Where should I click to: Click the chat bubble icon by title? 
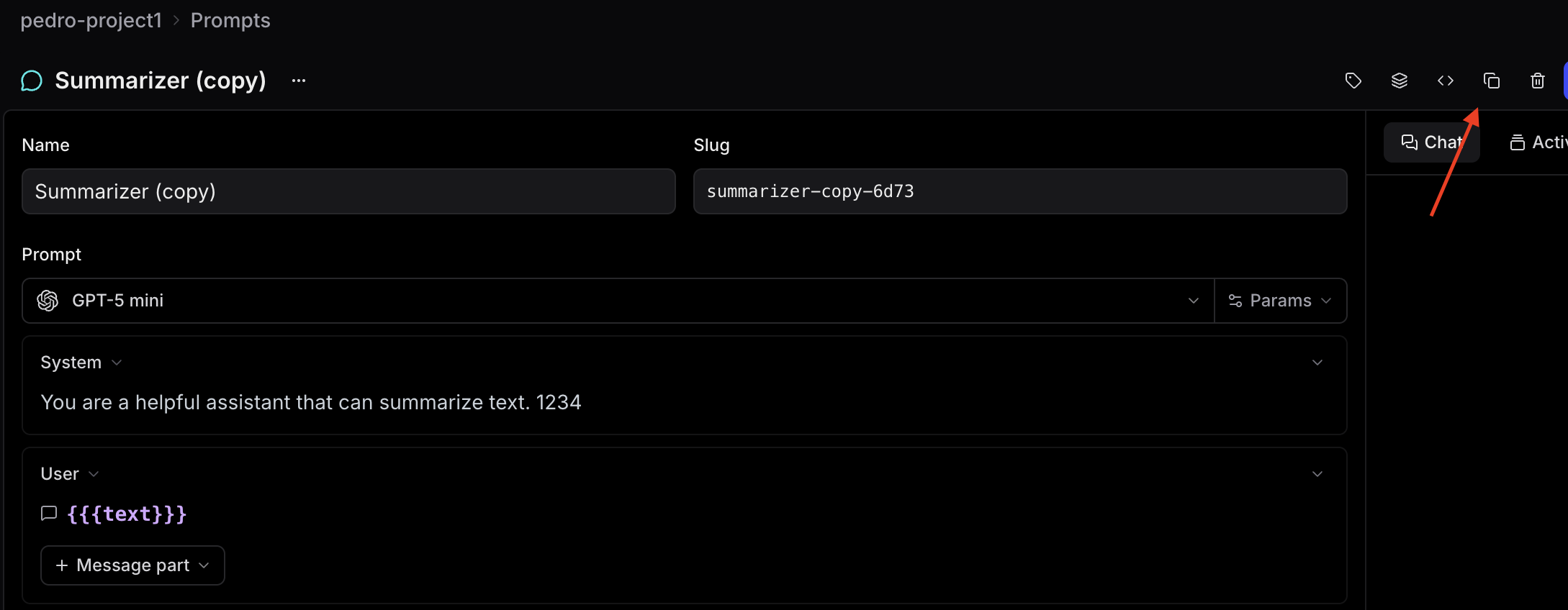click(32, 81)
